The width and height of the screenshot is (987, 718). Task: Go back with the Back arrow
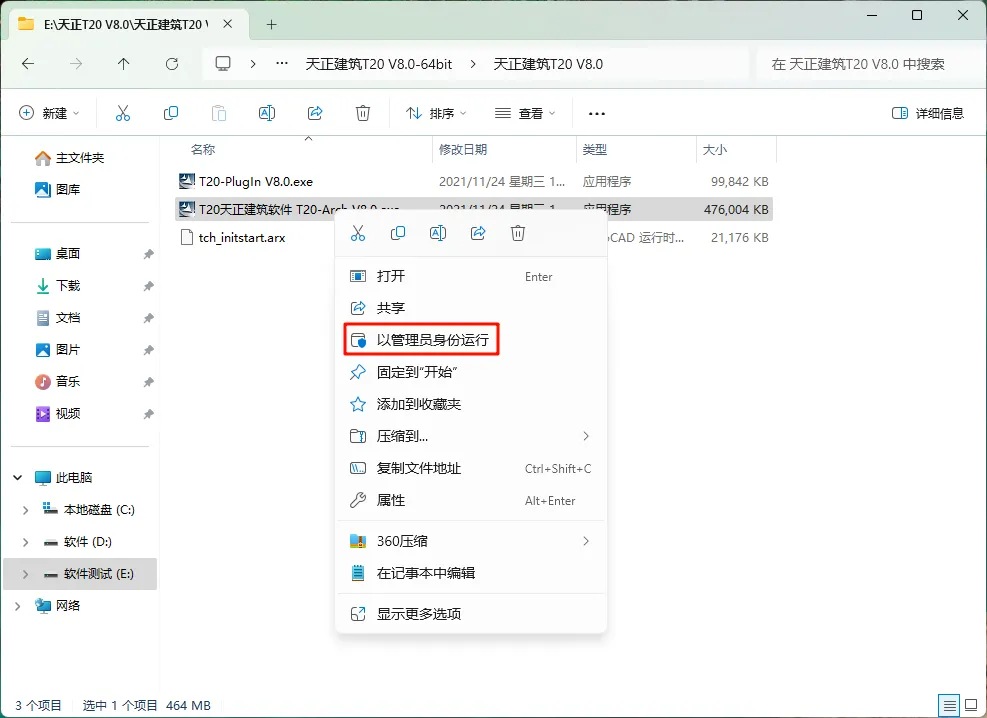tap(28, 64)
